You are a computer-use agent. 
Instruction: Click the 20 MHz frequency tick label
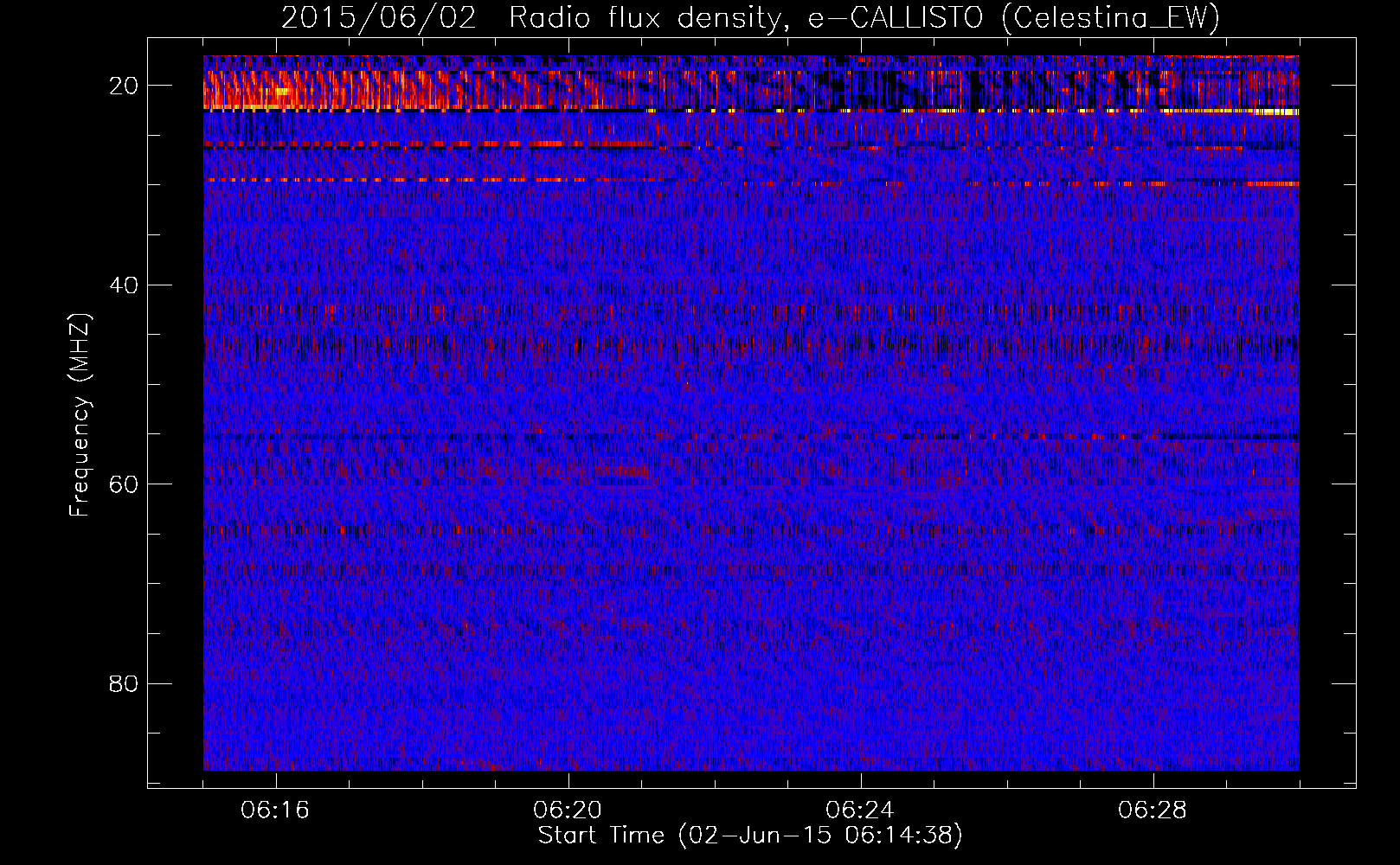(x=124, y=86)
